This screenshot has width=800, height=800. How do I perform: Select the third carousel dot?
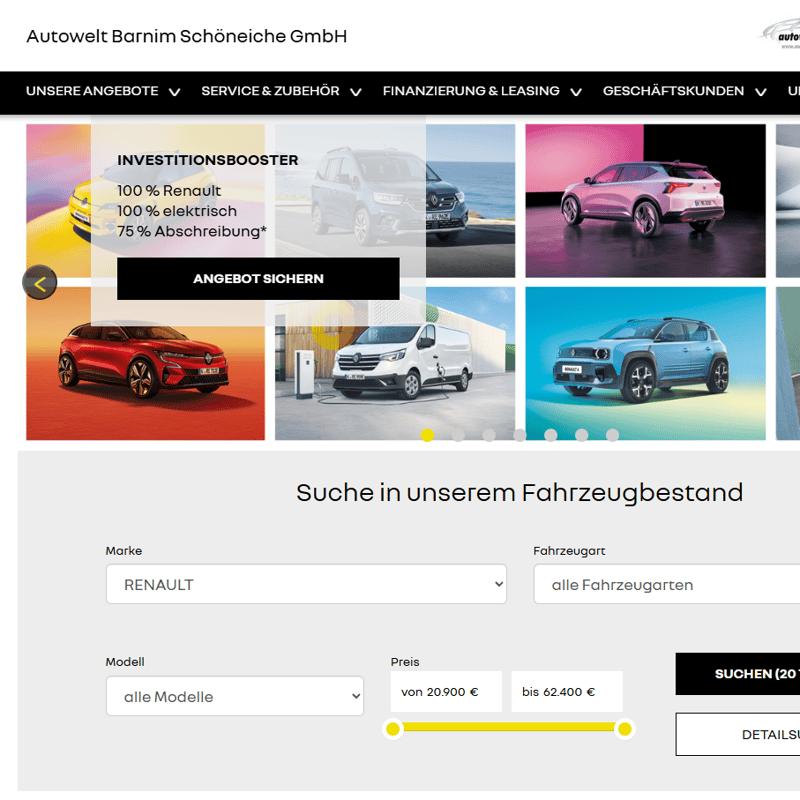click(x=489, y=435)
